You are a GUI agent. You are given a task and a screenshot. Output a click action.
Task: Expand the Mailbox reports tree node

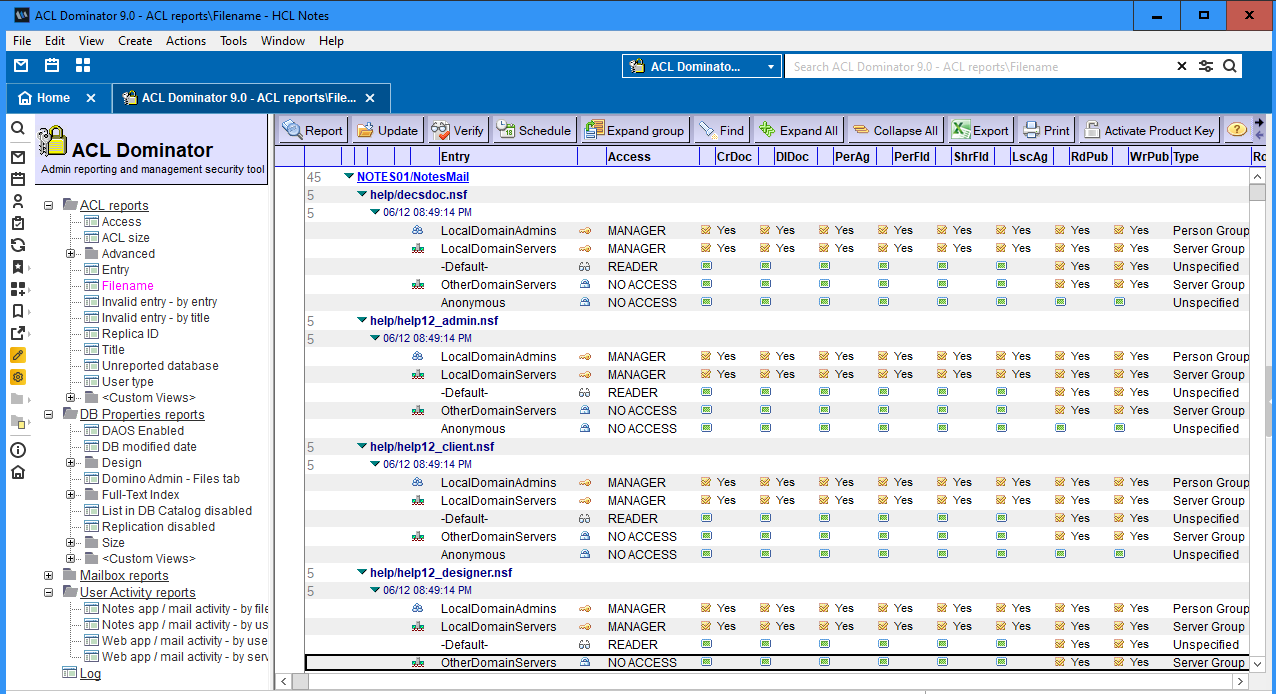pyautogui.click(x=48, y=576)
